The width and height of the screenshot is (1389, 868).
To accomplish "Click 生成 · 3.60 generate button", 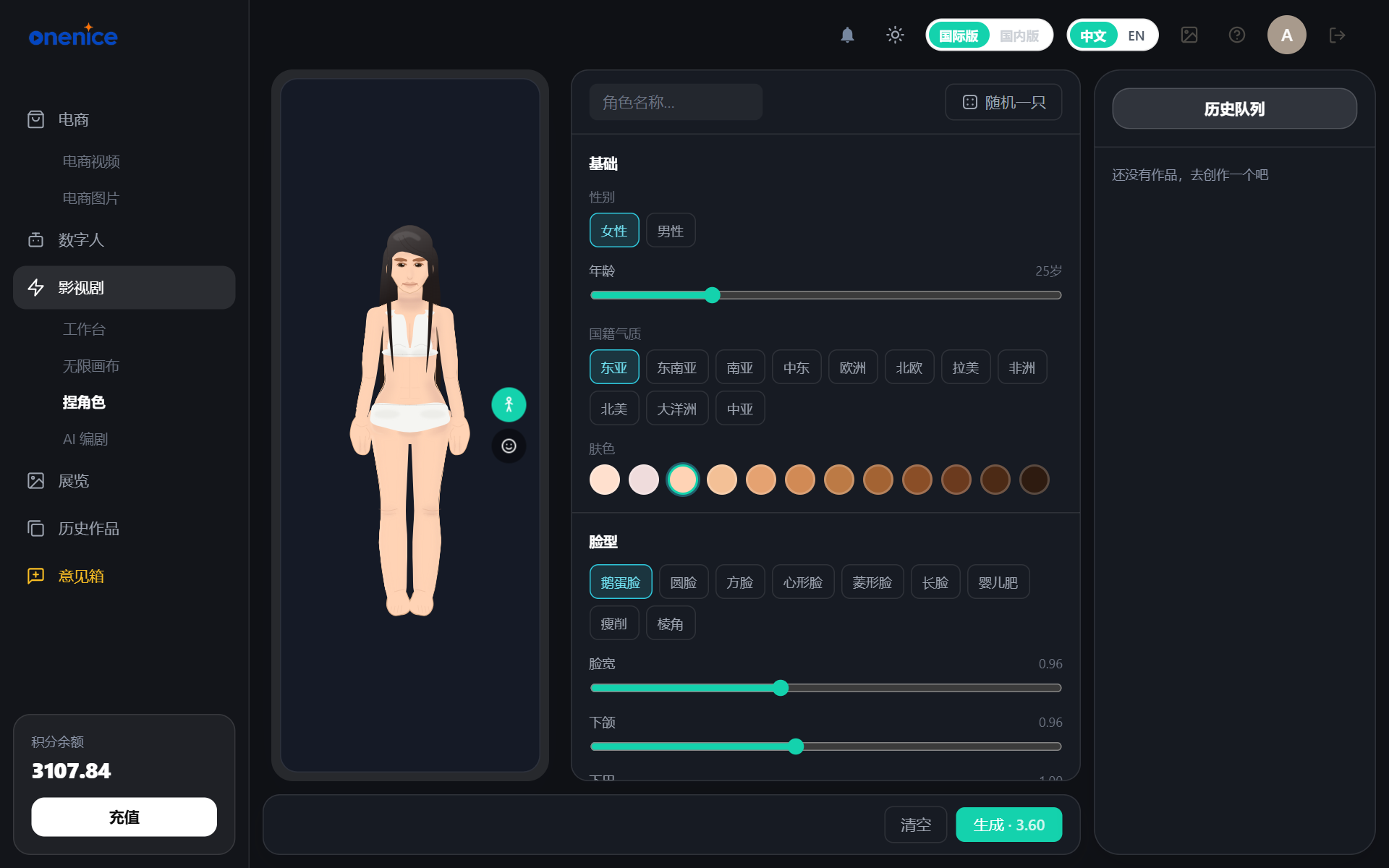I will tap(1008, 825).
